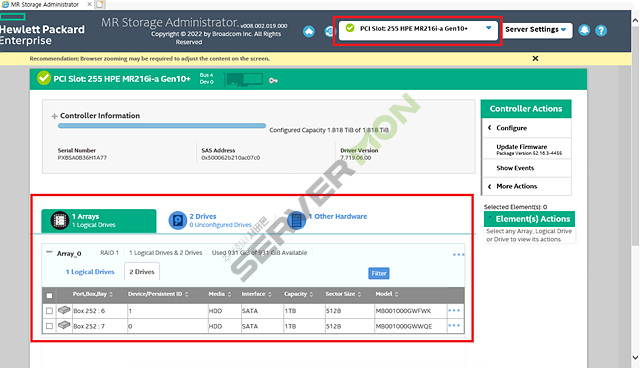Open Help question mark icon
The image size is (640, 368).
[601, 31]
